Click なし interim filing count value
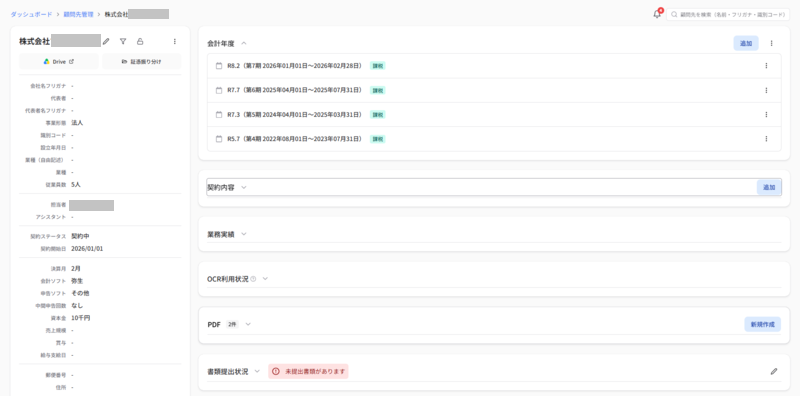Image resolution: width=800 pixels, height=396 pixels. click(77, 305)
